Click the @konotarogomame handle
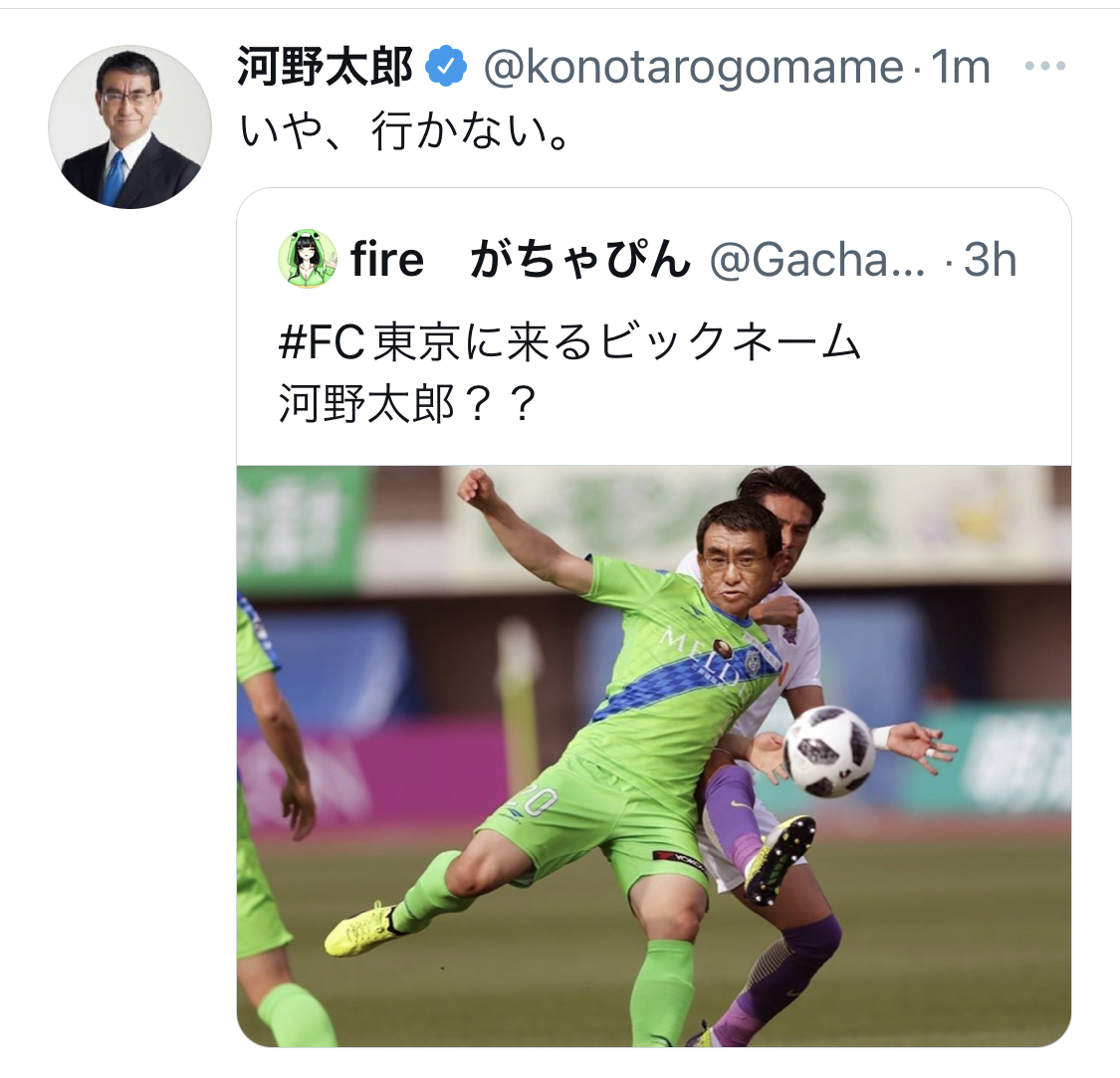 693,67
